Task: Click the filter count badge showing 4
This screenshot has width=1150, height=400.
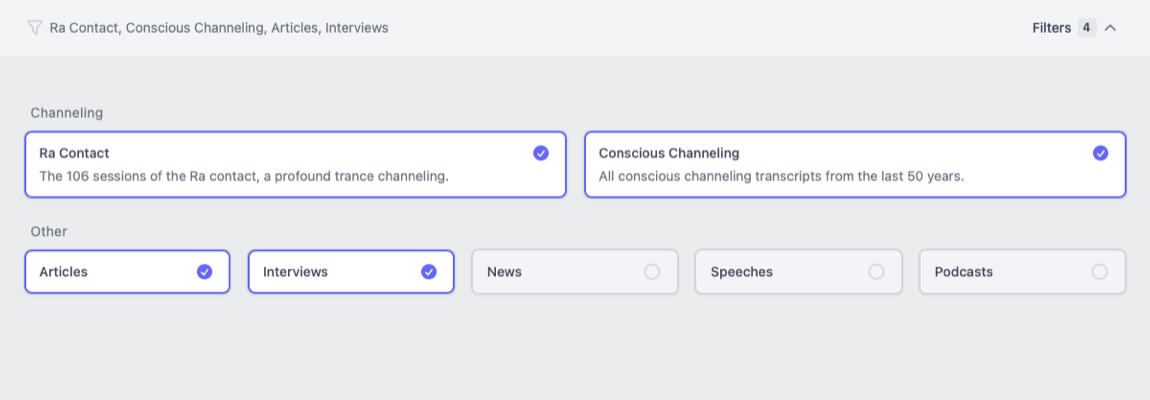Action: (1086, 28)
